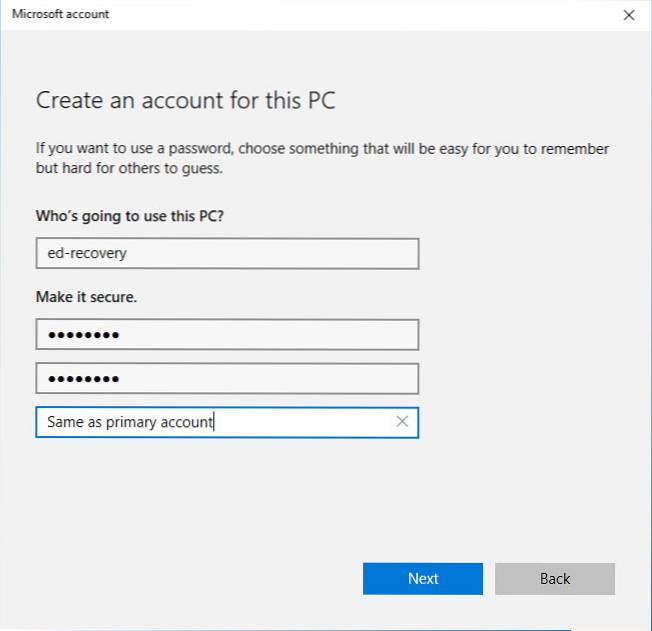
Task: Select the confirm password field
Action: (226, 378)
